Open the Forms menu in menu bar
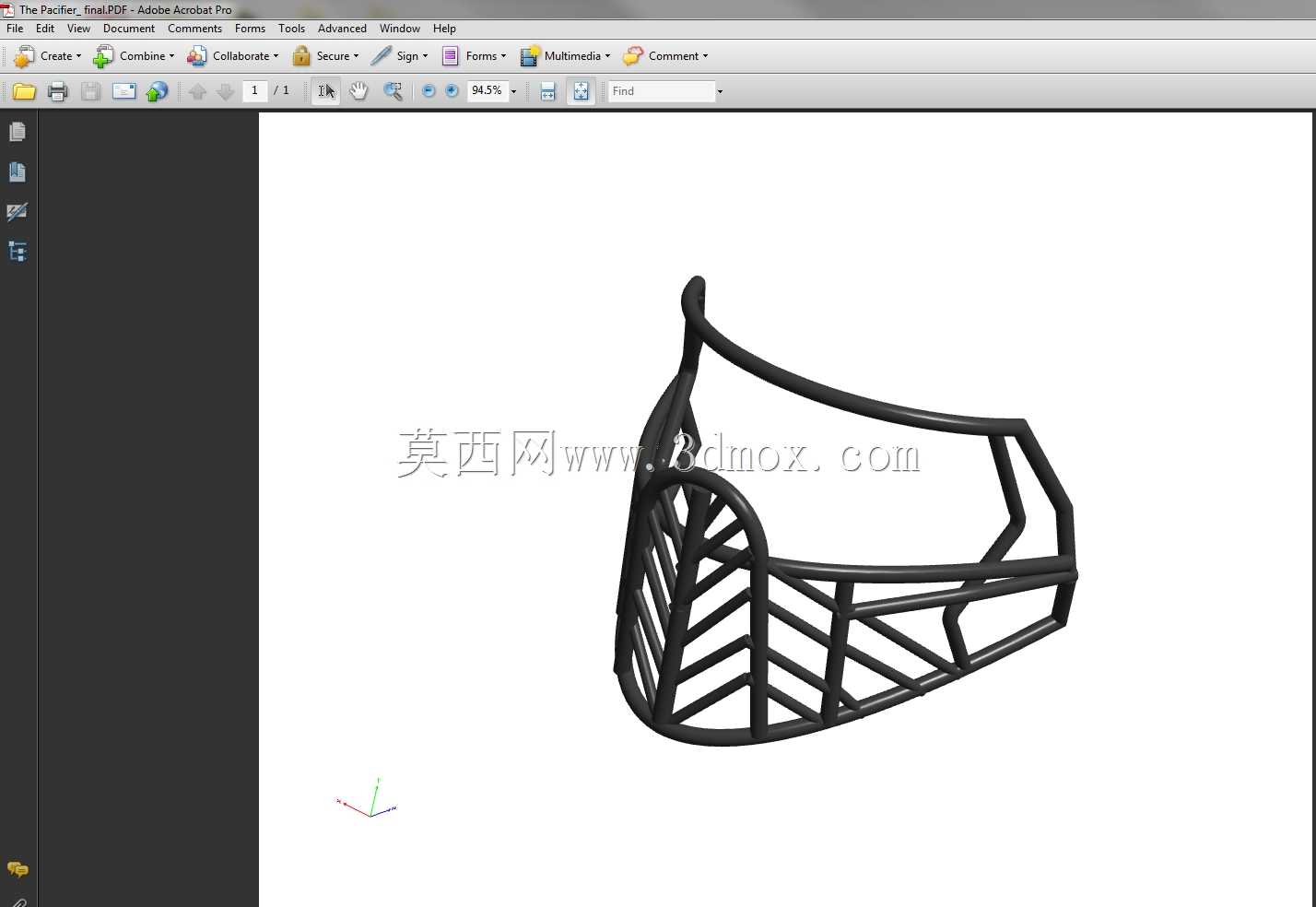The image size is (1316, 907). click(250, 29)
